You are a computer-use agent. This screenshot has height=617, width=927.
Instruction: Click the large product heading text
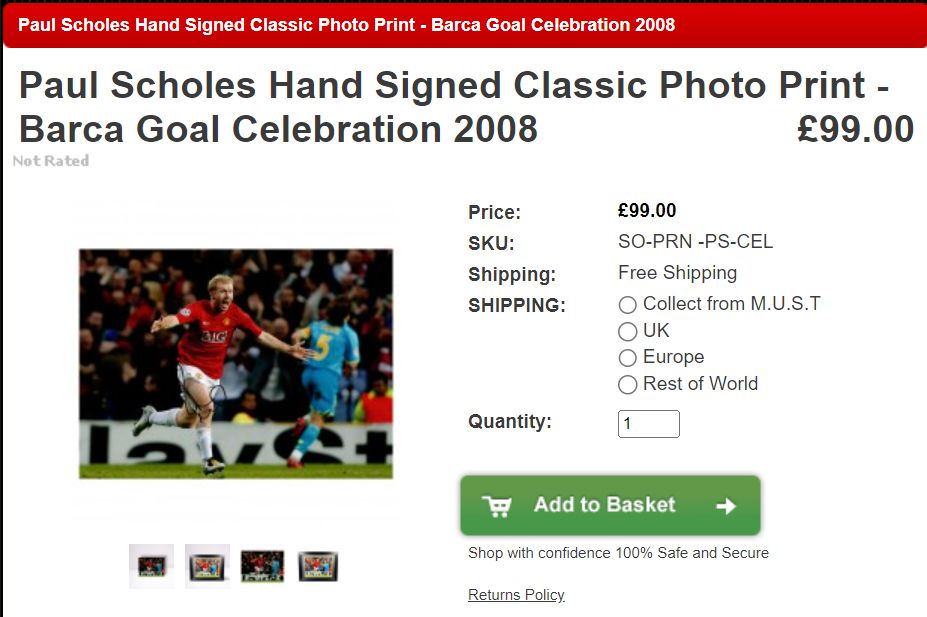tap(454, 107)
